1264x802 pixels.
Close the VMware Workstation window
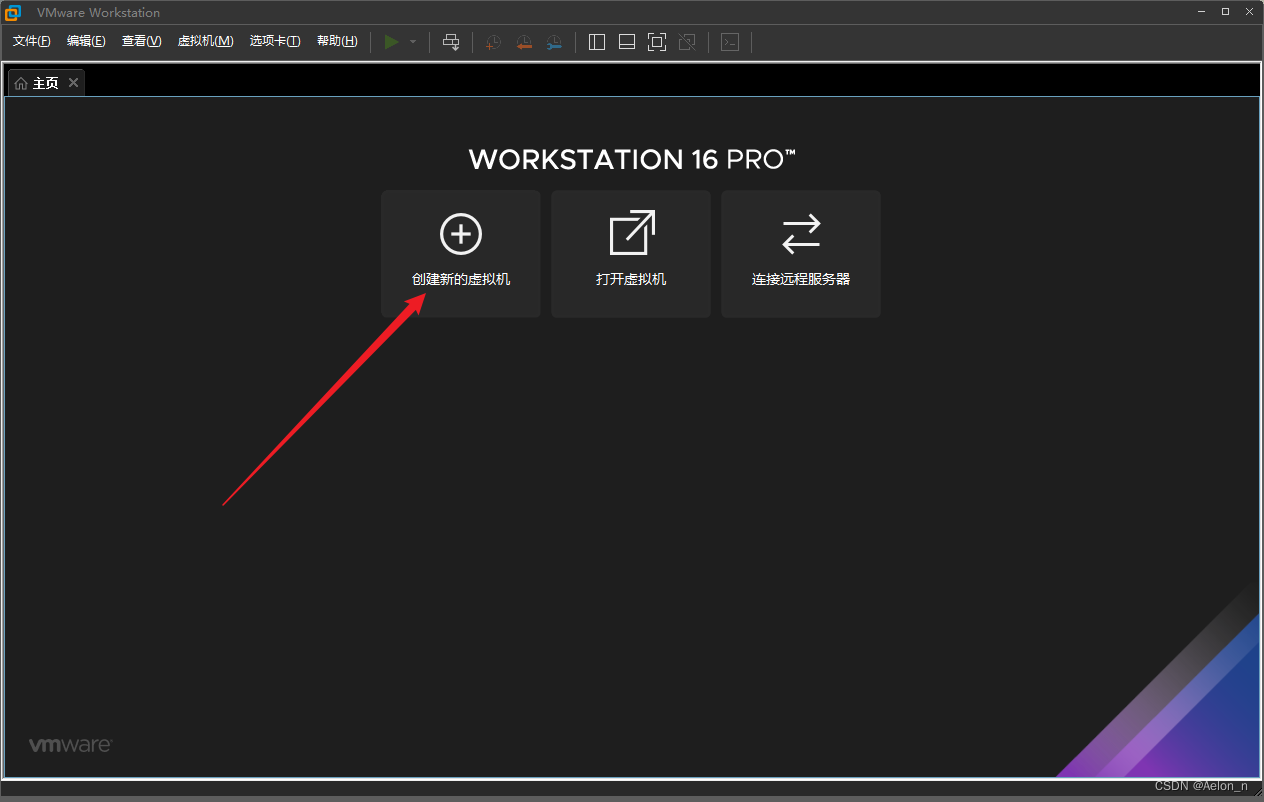tap(1249, 12)
